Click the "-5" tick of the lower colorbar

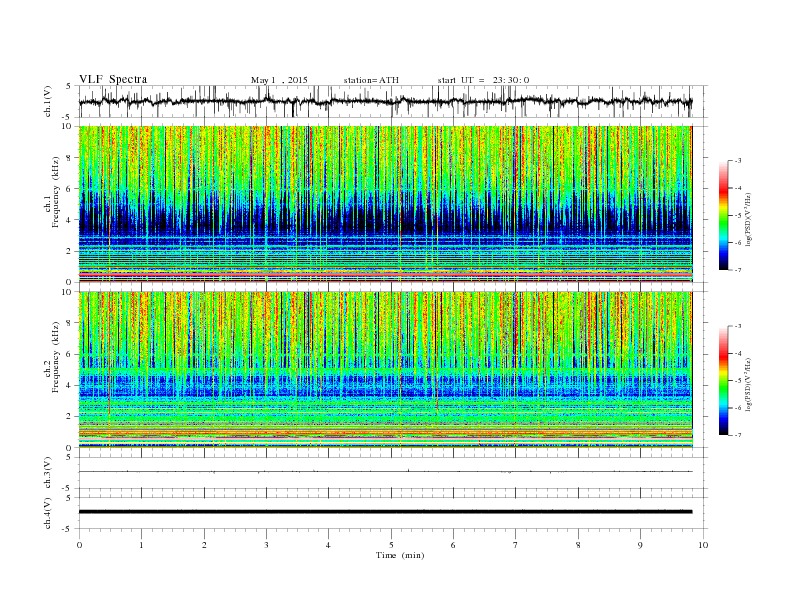[737, 381]
